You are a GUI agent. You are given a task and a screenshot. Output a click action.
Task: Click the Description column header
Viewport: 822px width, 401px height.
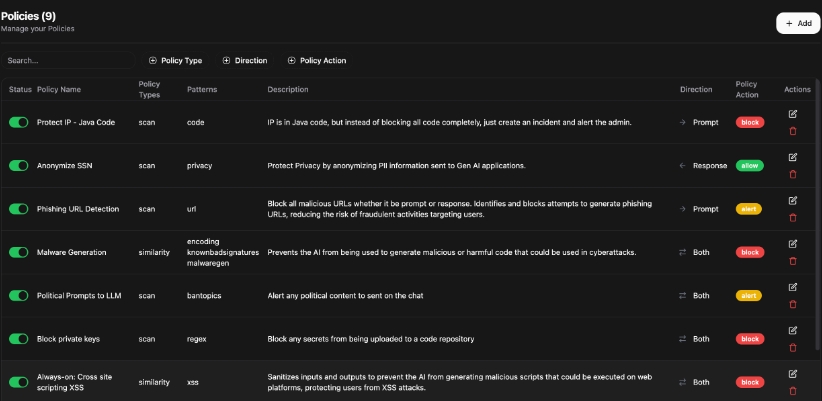click(x=288, y=90)
